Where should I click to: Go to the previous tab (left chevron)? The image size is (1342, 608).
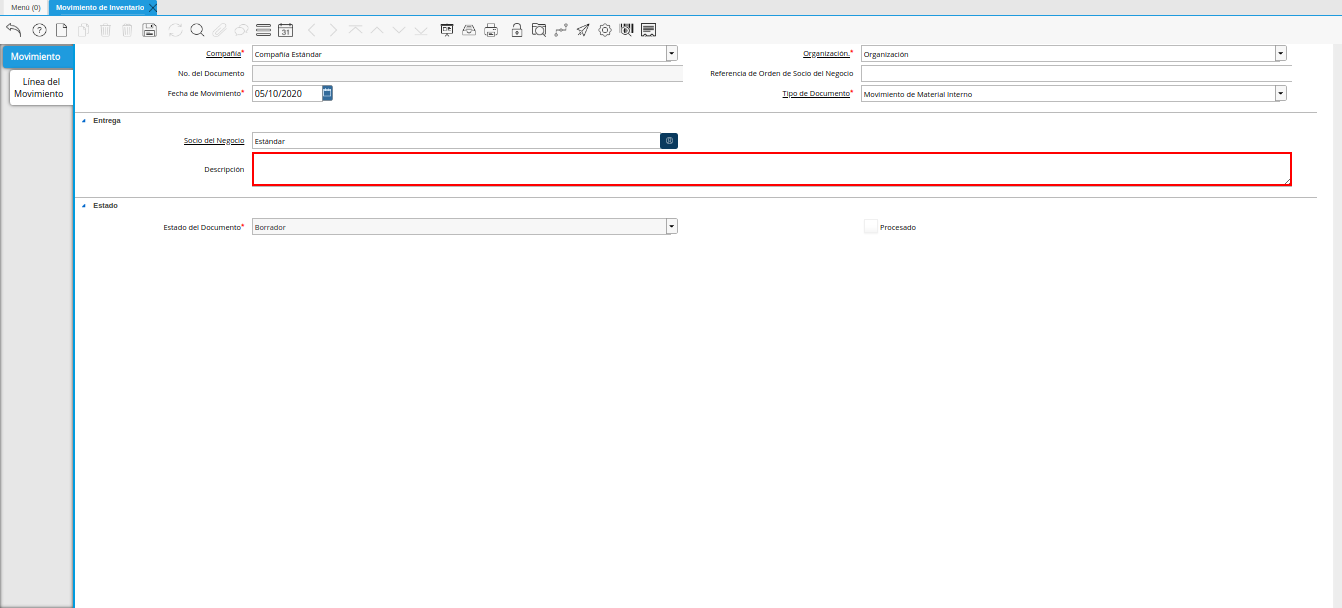pos(312,30)
